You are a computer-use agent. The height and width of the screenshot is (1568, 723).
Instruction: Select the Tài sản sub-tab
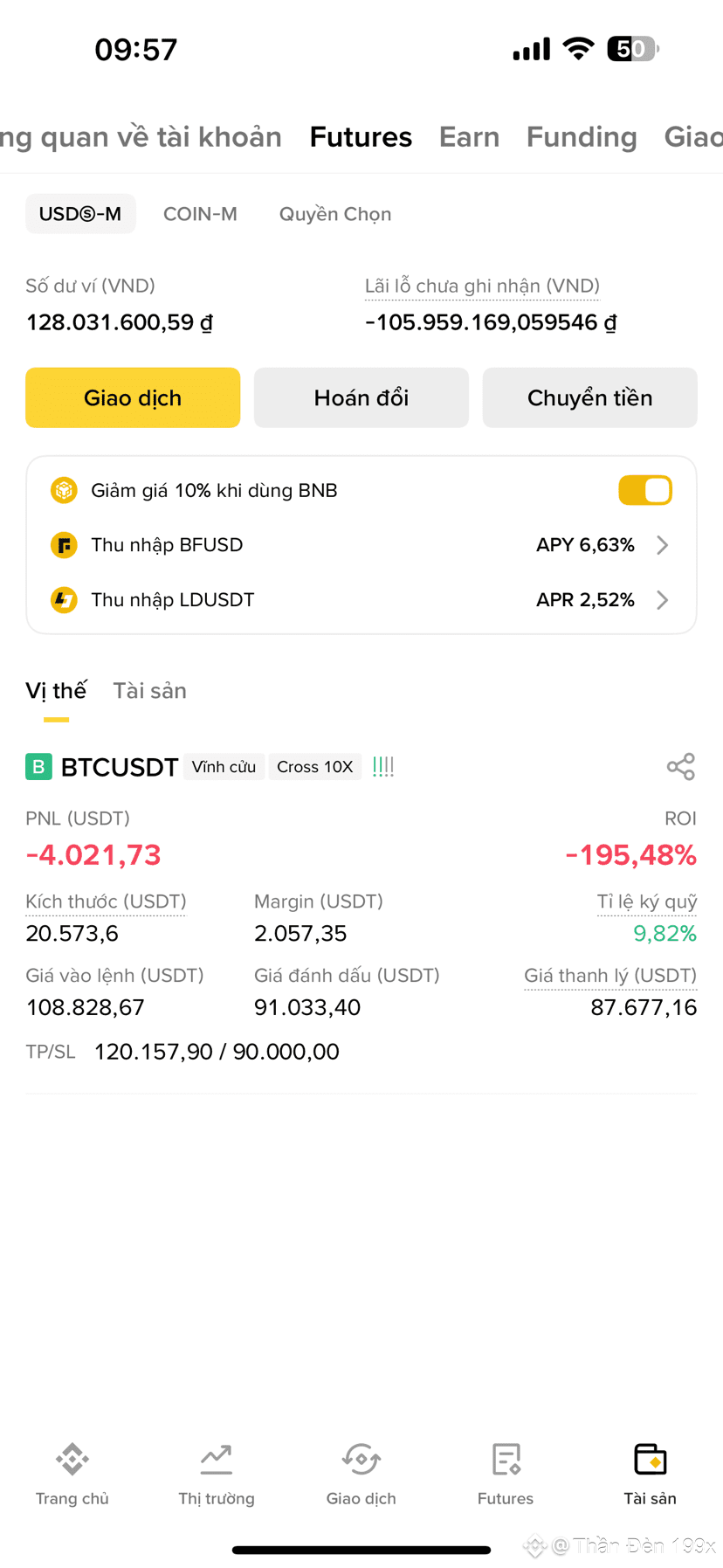(150, 691)
